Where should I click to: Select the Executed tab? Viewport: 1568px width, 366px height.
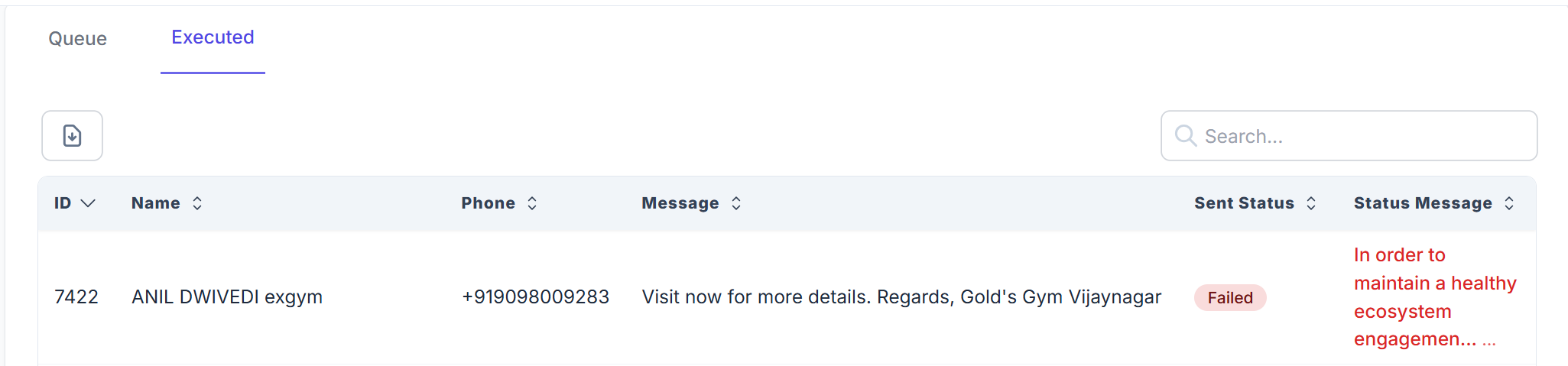[x=213, y=37]
